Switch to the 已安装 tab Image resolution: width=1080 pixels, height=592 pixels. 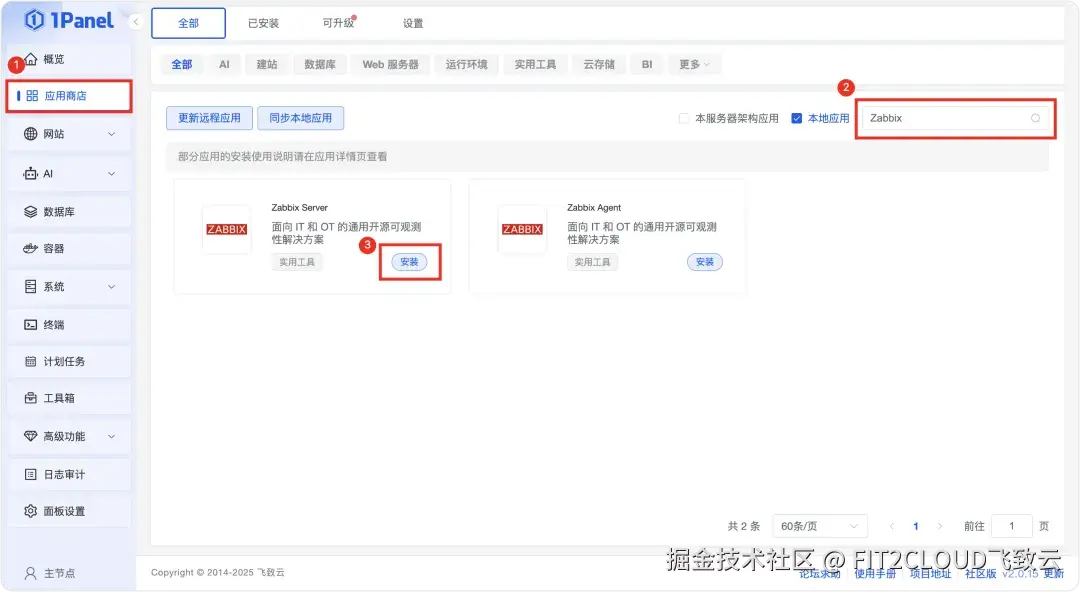point(263,23)
